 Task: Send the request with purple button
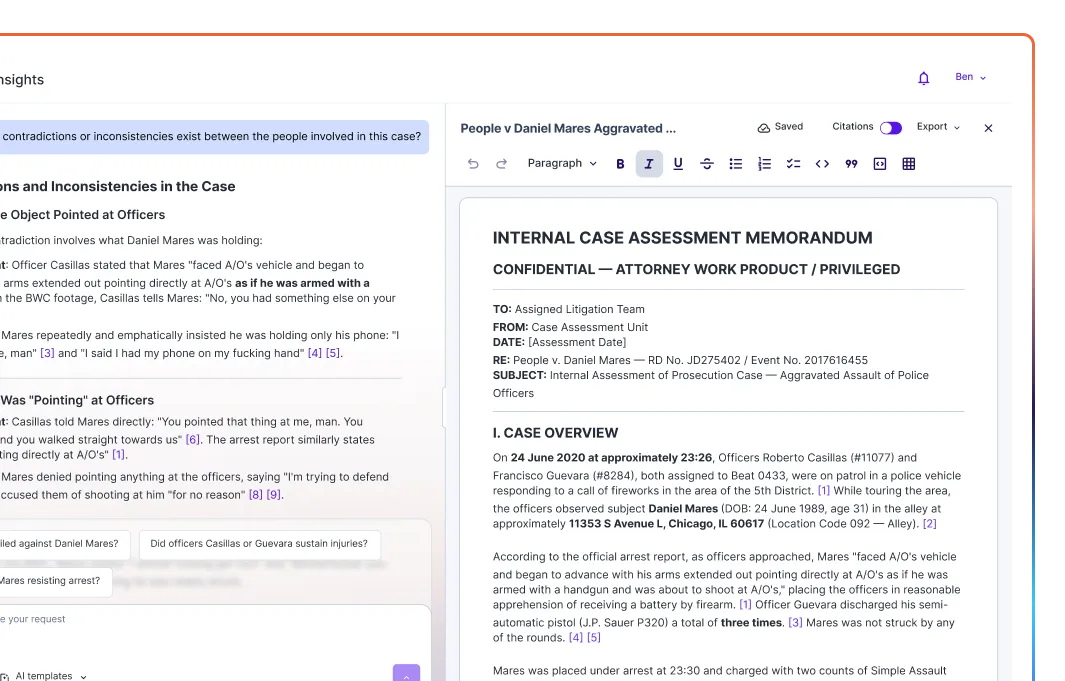[x=406, y=674]
